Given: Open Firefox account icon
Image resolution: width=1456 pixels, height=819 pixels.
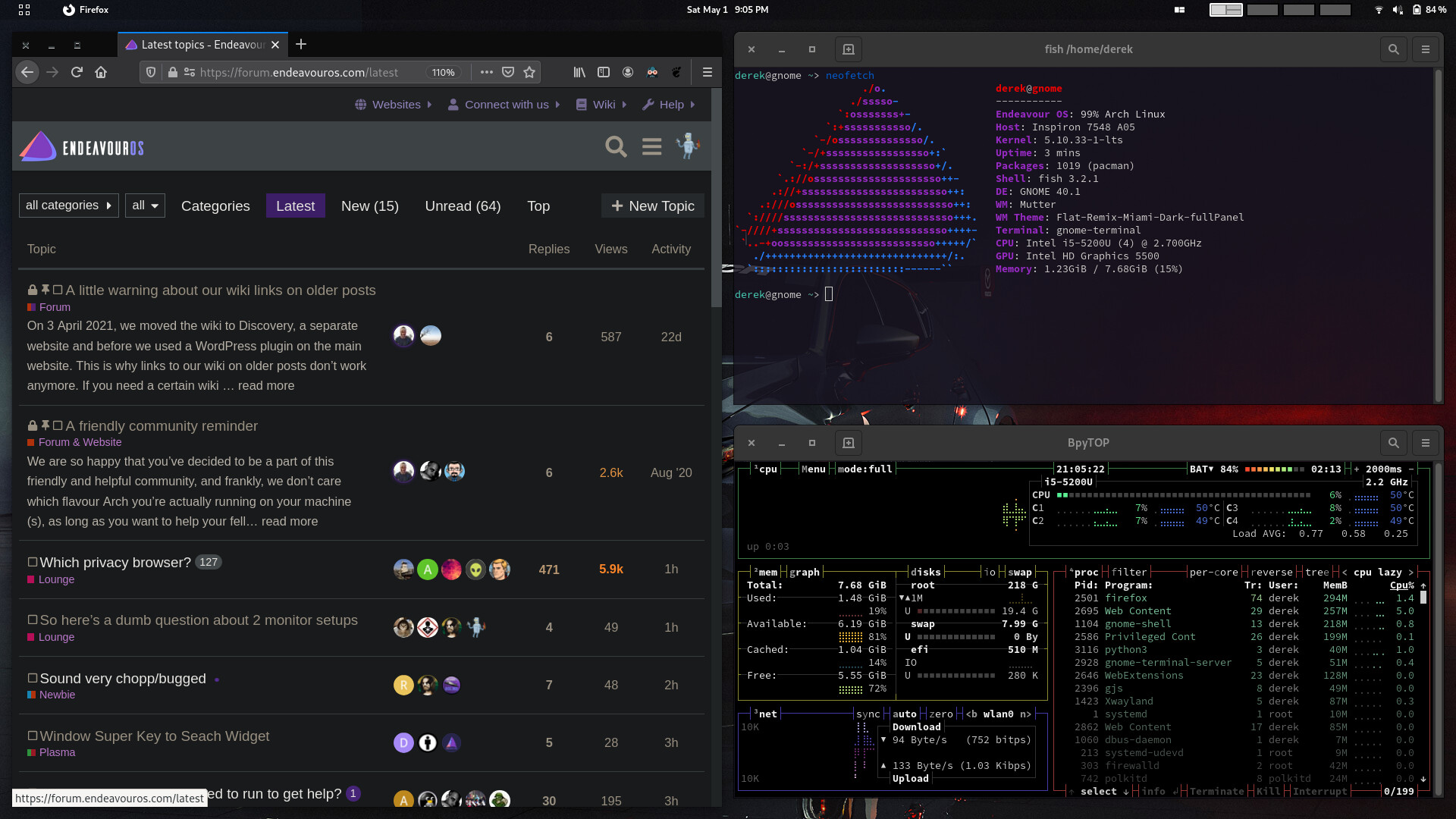Looking at the screenshot, I should (x=628, y=72).
